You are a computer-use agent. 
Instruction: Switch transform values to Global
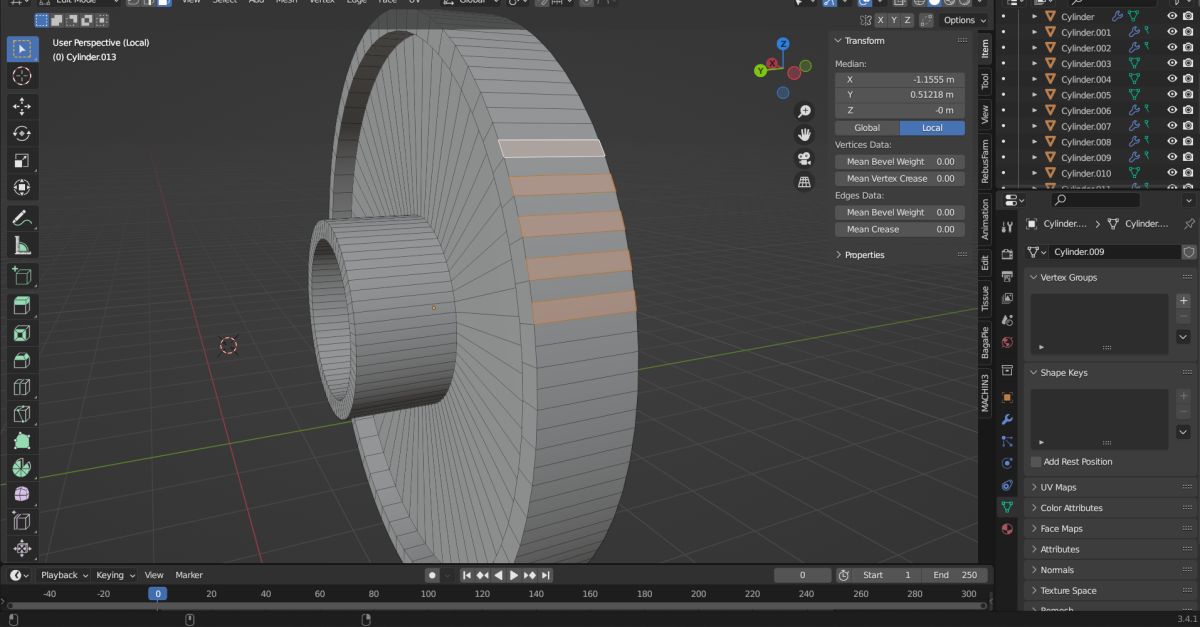pyautogui.click(x=867, y=128)
